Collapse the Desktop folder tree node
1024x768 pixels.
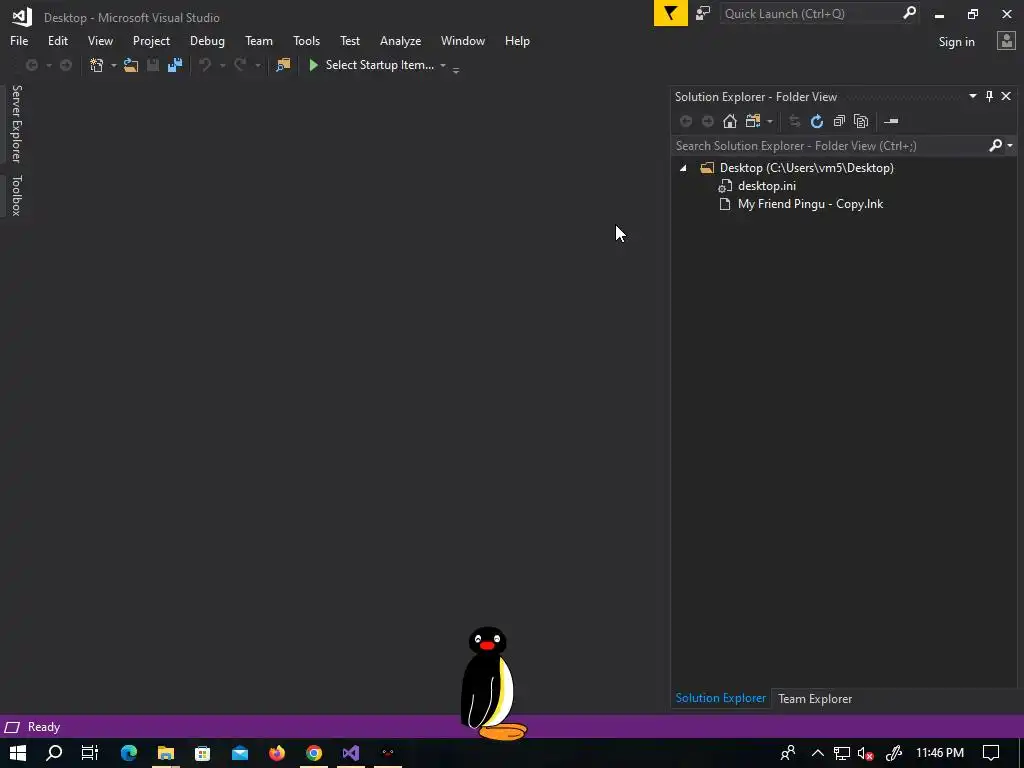pos(683,168)
